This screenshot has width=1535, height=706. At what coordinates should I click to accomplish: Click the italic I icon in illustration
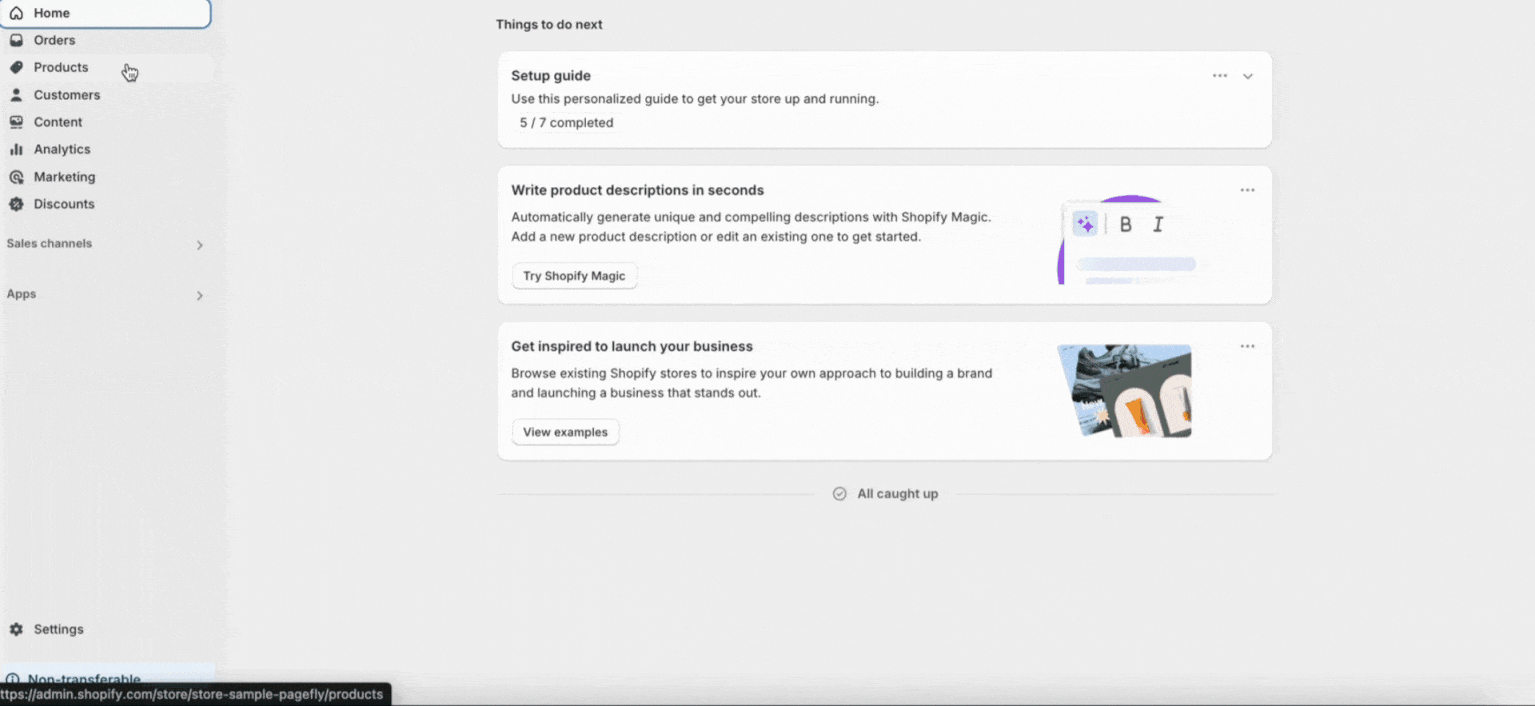tap(1158, 224)
